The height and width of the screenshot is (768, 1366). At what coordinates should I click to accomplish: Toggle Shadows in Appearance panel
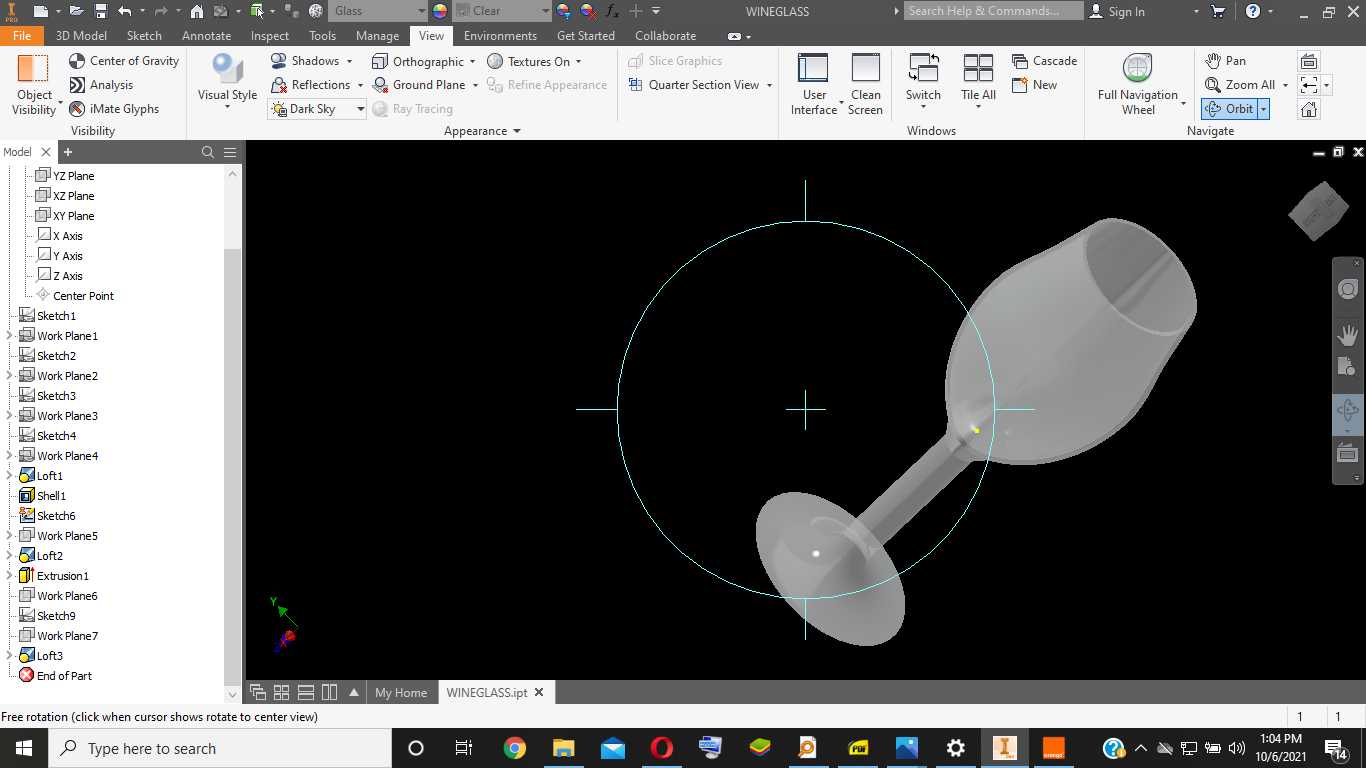[x=310, y=61]
